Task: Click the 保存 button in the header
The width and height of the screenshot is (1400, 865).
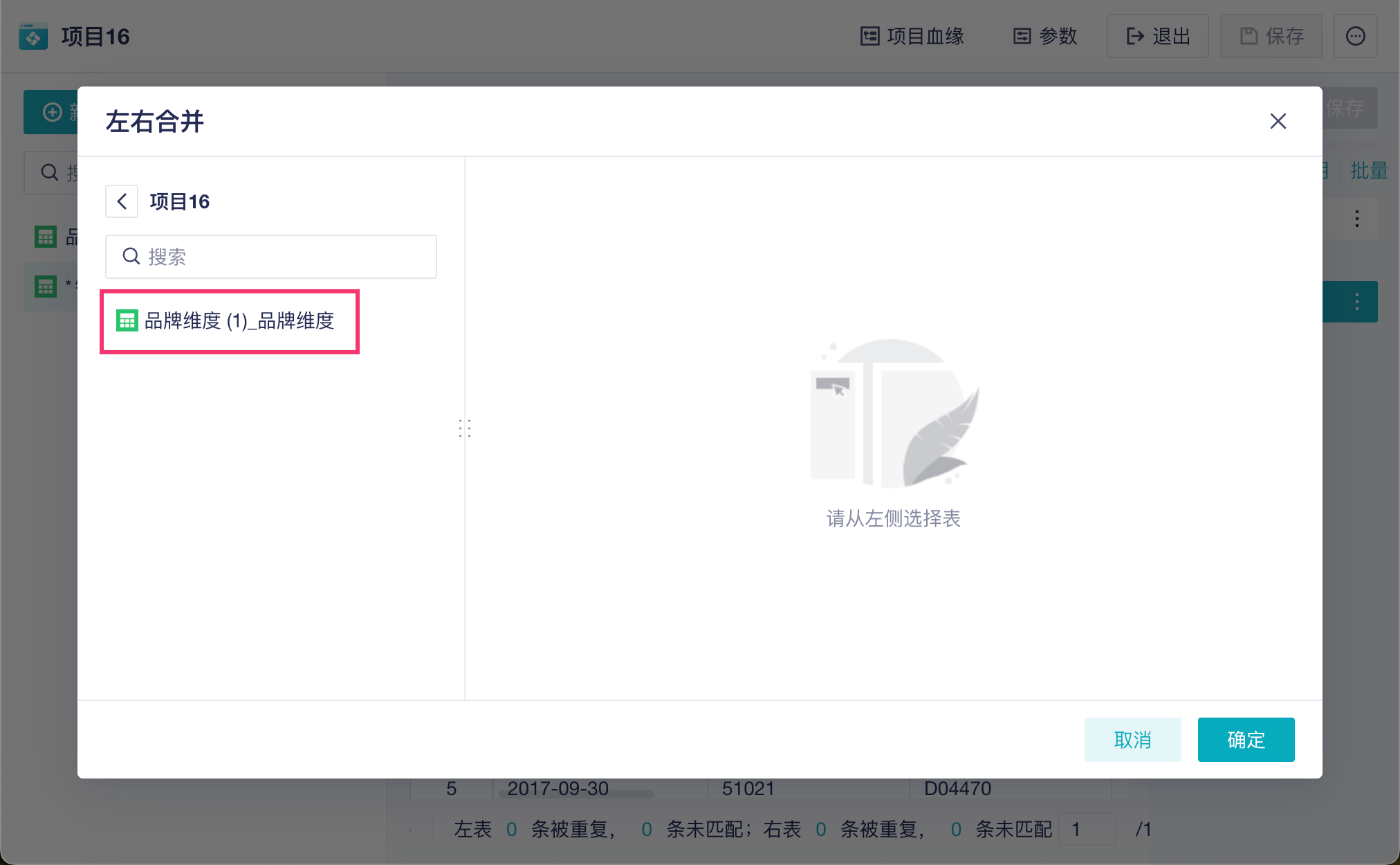Action: click(1271, 36)
